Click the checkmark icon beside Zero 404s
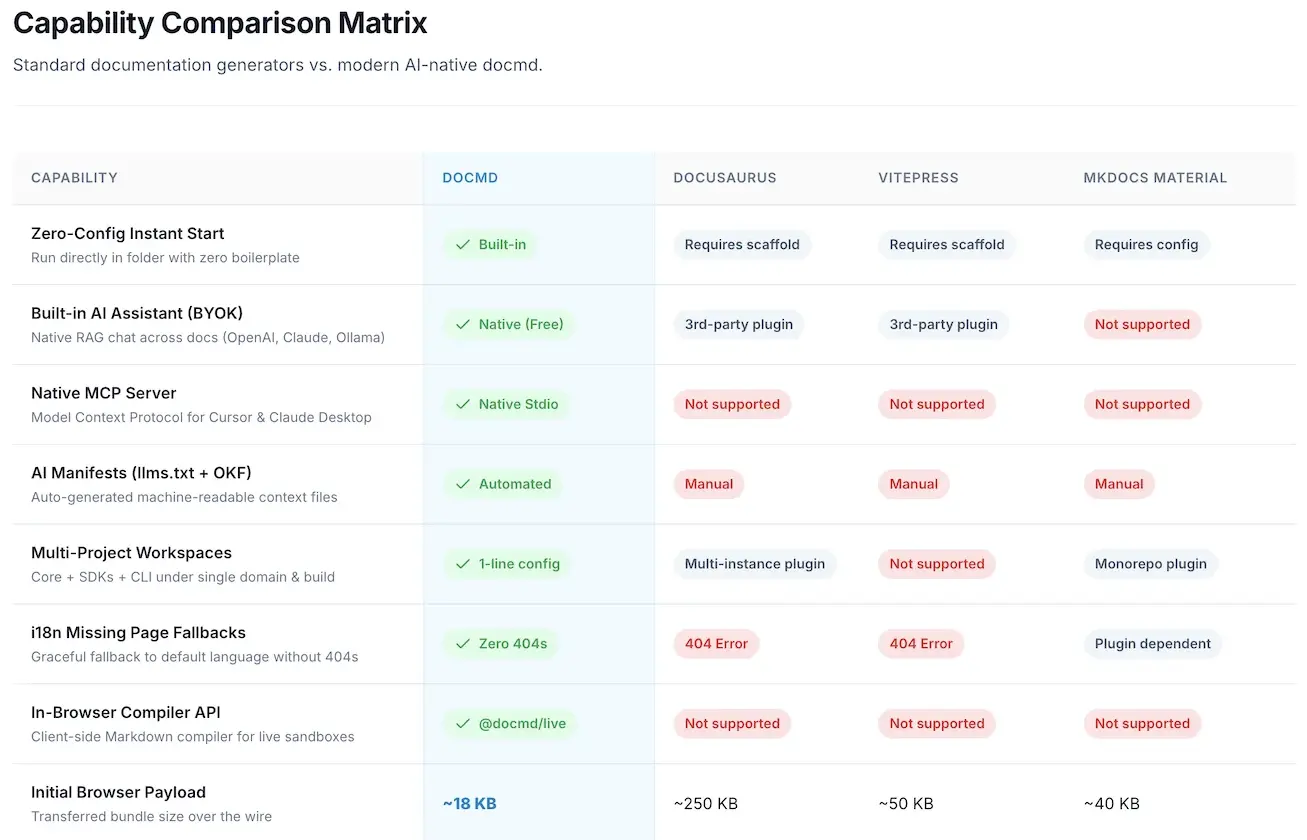1307x840 pixels. point(463,644)
